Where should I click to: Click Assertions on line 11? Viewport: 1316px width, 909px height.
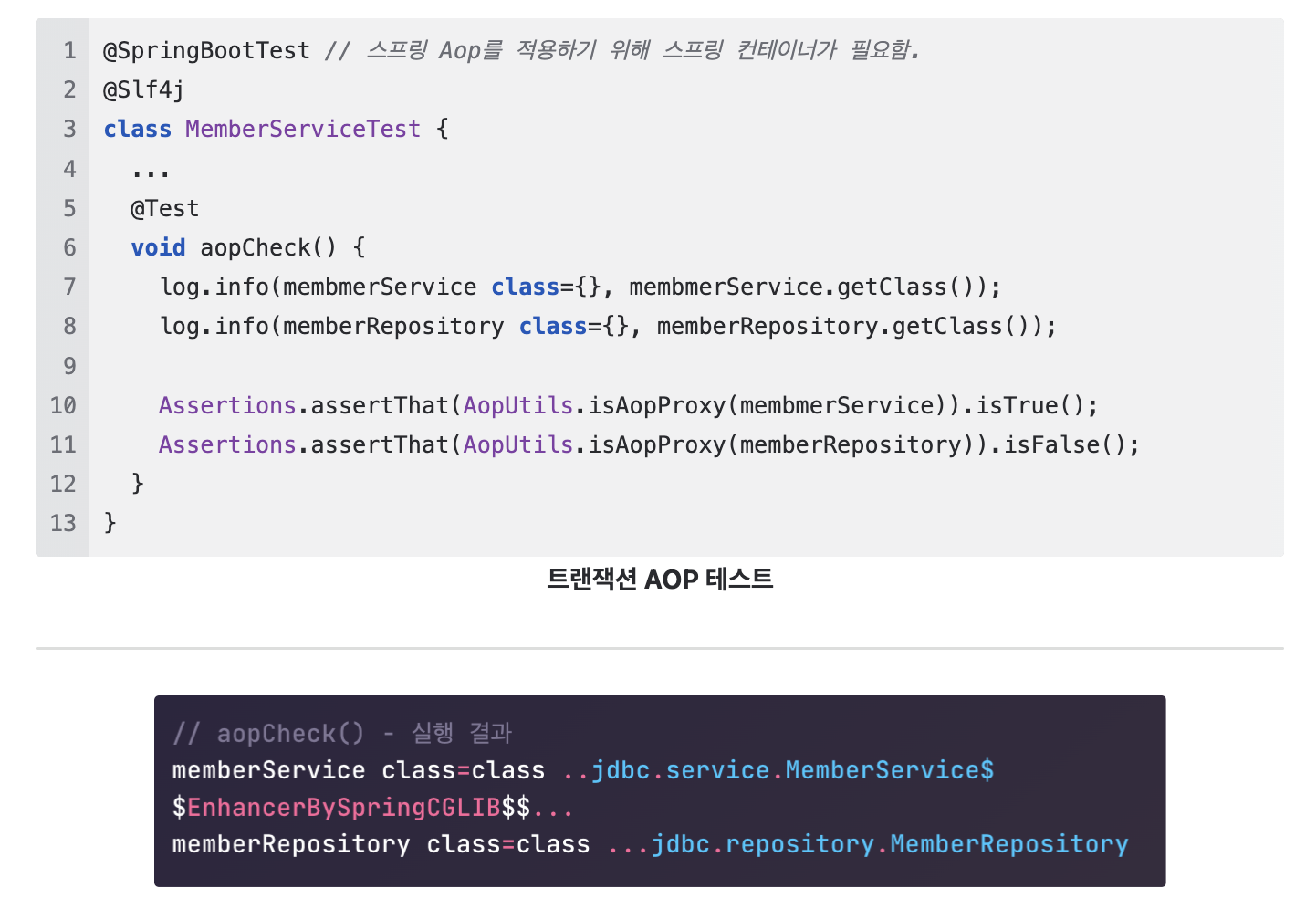point(227,444)
